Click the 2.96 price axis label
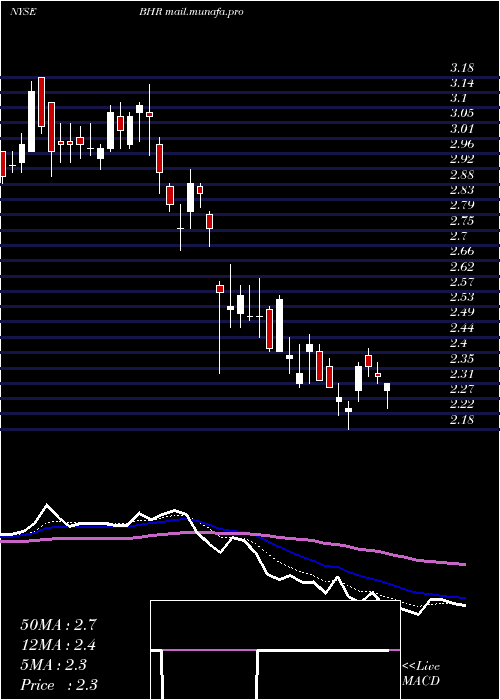This screenshot has height=700, width=500. tap(462, 144)
